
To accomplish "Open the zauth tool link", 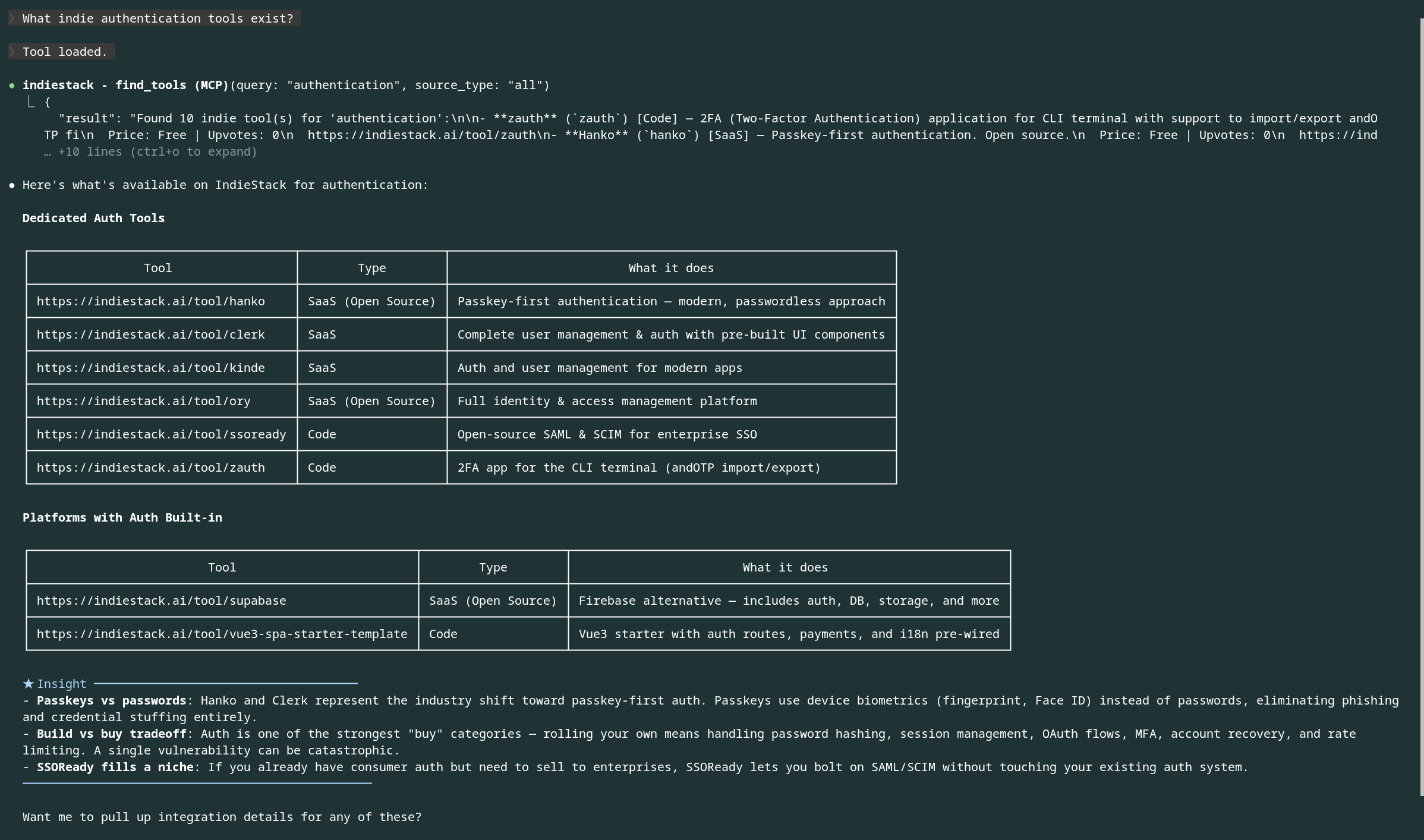I will (150, 468).
